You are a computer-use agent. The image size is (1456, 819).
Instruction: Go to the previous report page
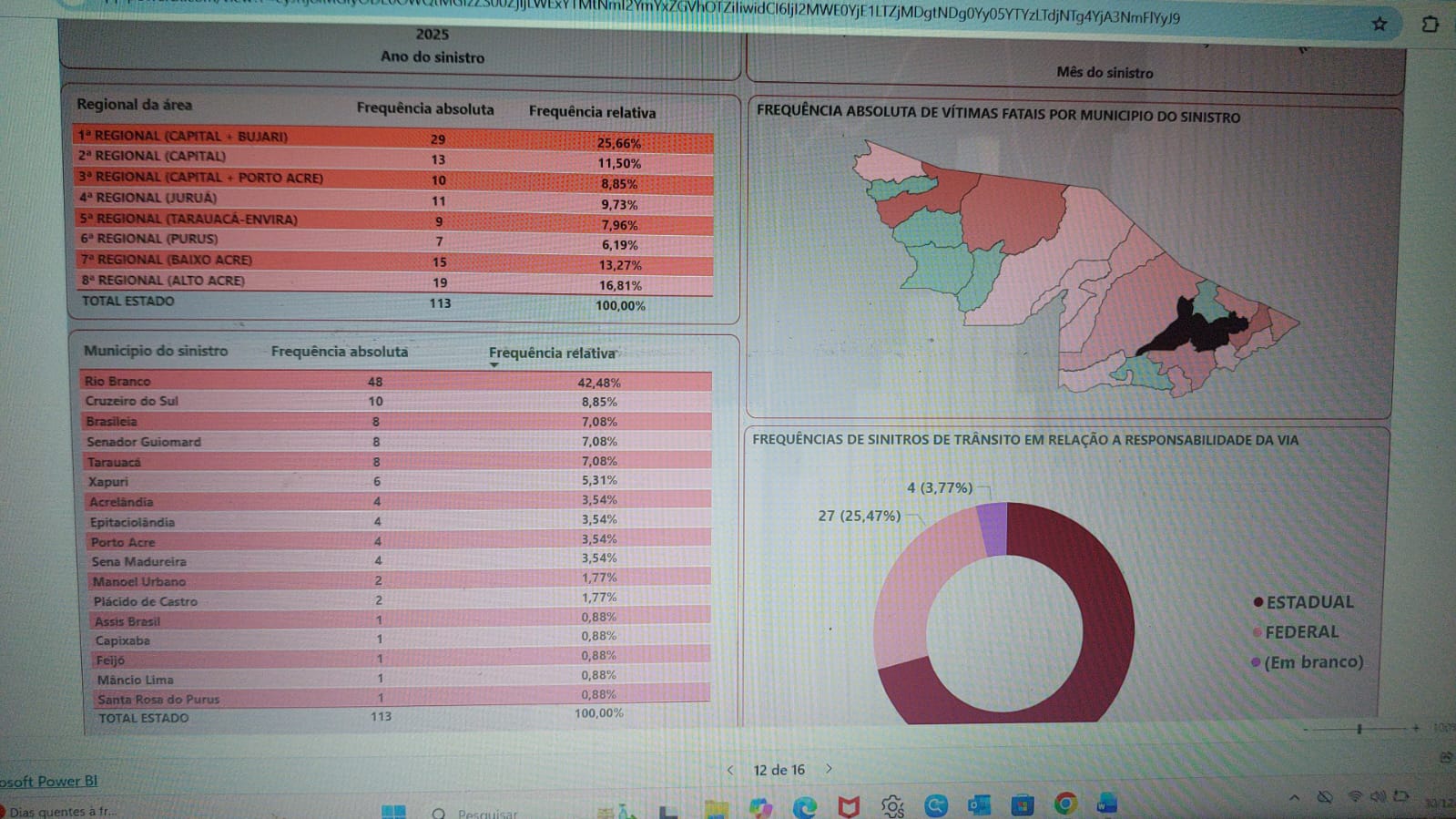(730, 770)
